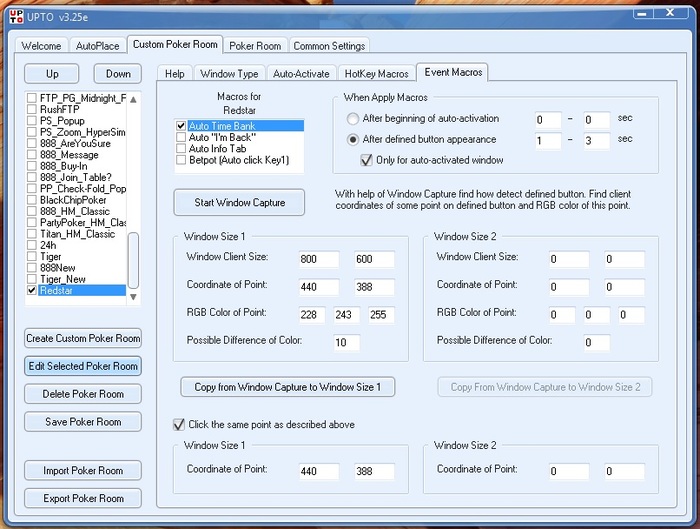
Task: Enable the Tiger_New room checkbox
Action: tap(32, 279)
